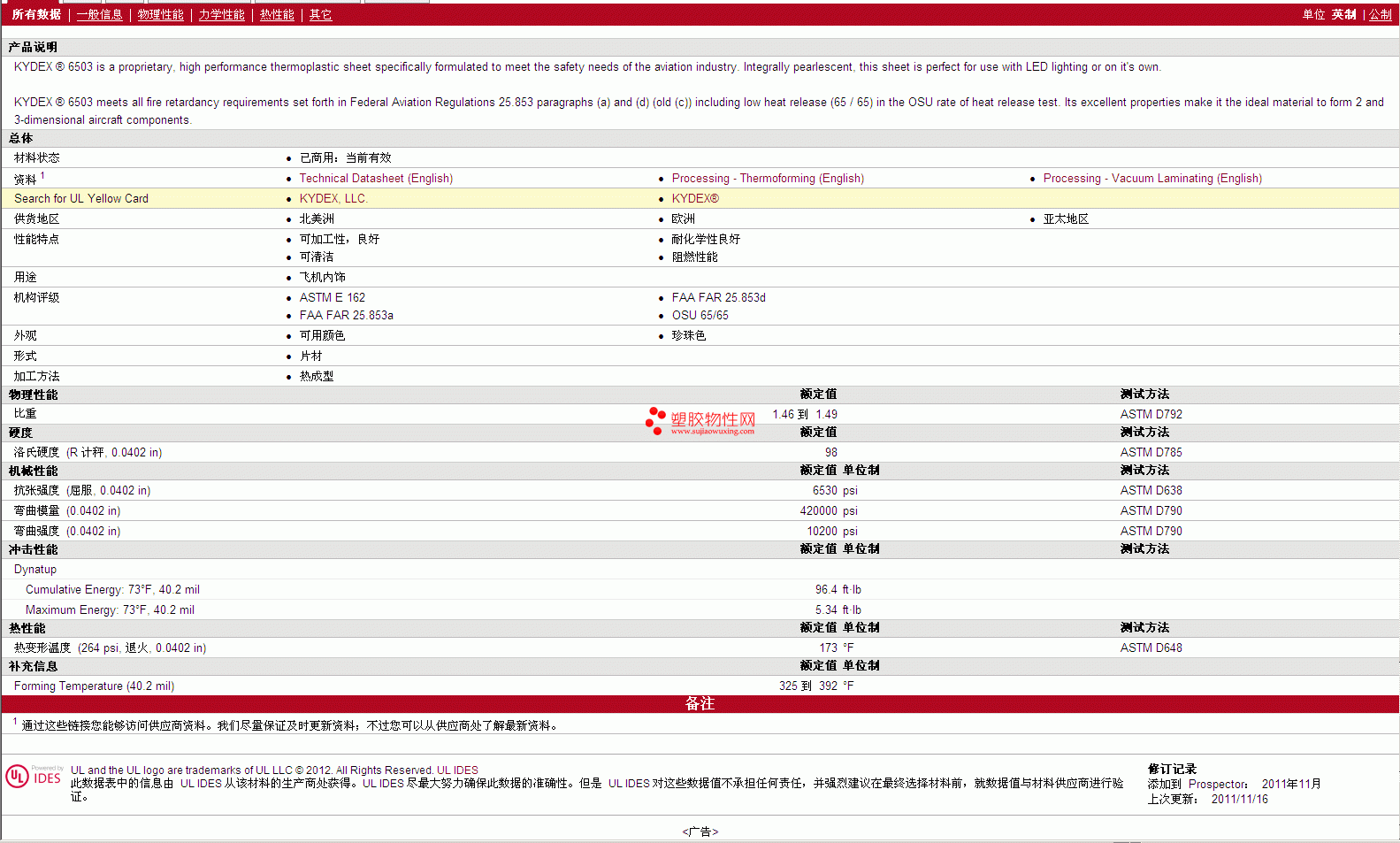This screenshot has width=1400, height=843.
Task: Click 热变形温度 value 173 °F
Action: pos(837,648)
